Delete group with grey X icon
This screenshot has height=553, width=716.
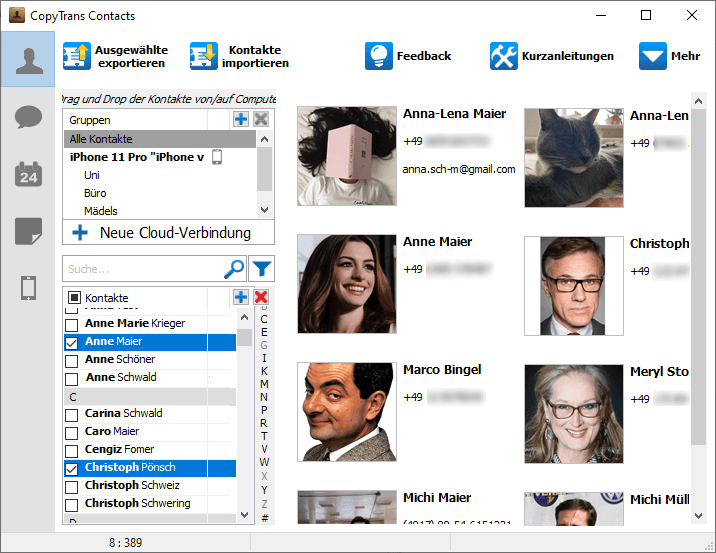point(261,120)
